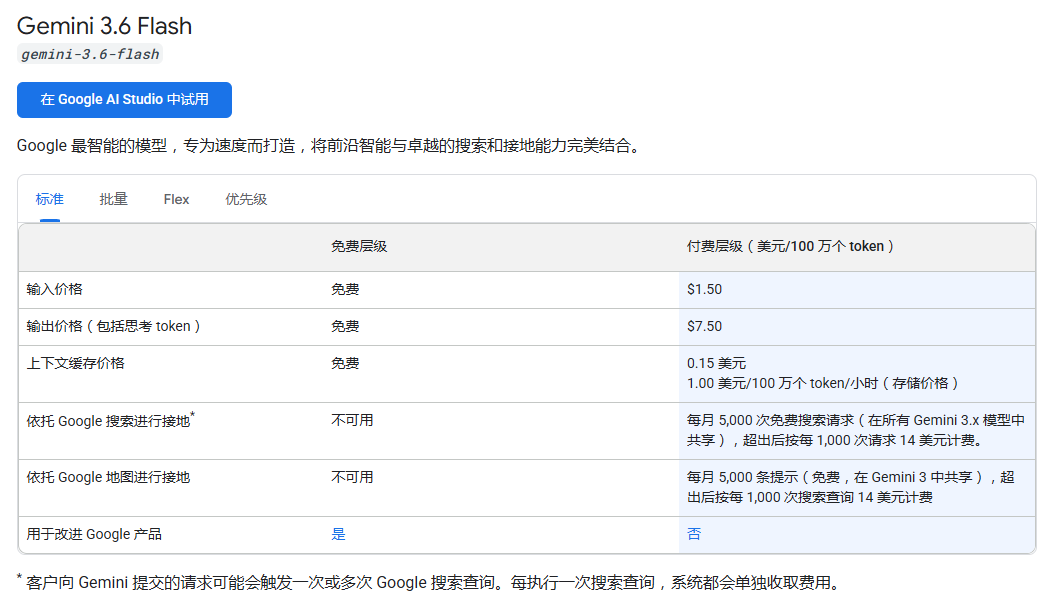This screenshot has width=1052, height=603.
Task: Click the 每月 5,000 次免费搜索请求 paid cell
Action: tap(856, 430)
